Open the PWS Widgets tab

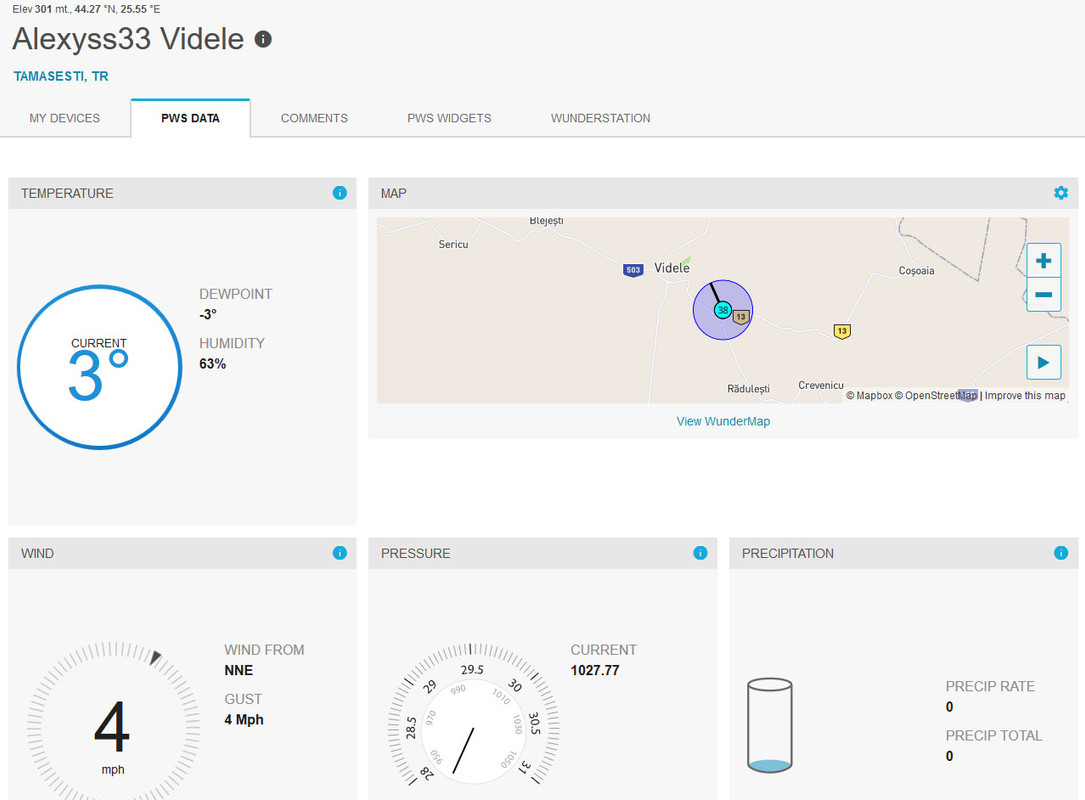click(x=449, y=118)
